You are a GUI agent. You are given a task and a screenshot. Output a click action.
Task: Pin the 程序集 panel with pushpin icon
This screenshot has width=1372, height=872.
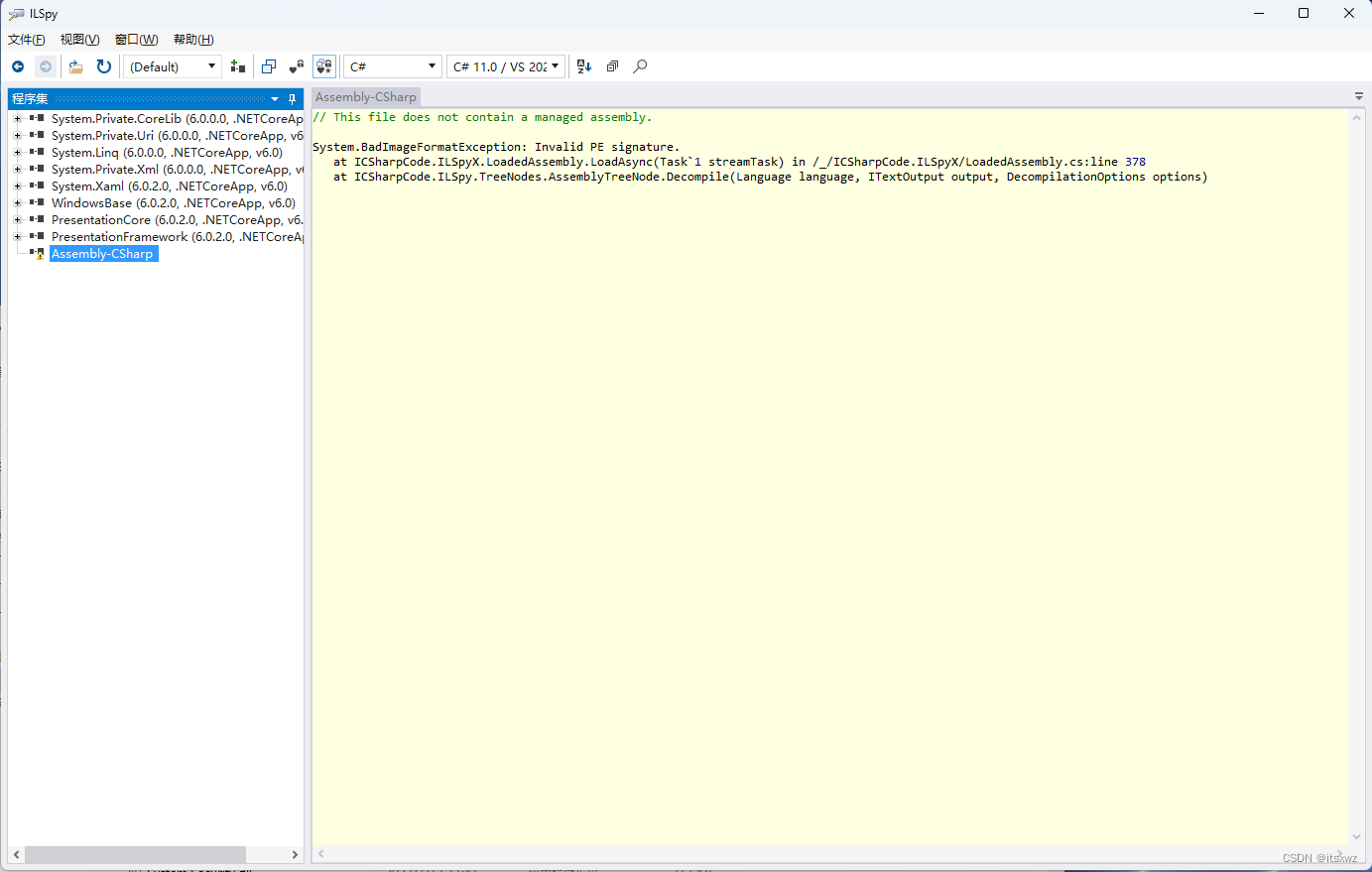click(292, 99)
